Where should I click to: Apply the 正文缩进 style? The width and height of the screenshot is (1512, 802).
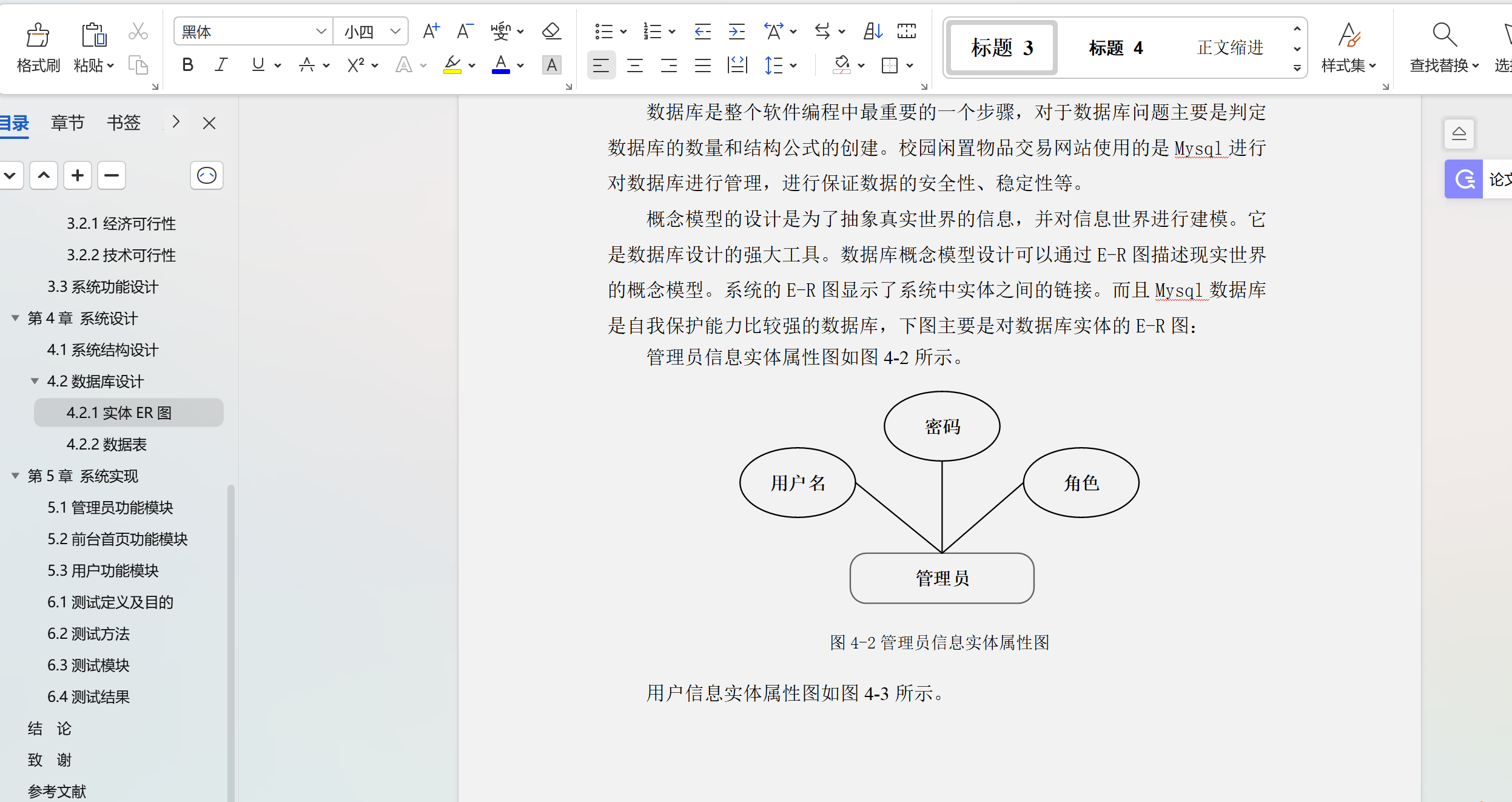point(1230,47)
